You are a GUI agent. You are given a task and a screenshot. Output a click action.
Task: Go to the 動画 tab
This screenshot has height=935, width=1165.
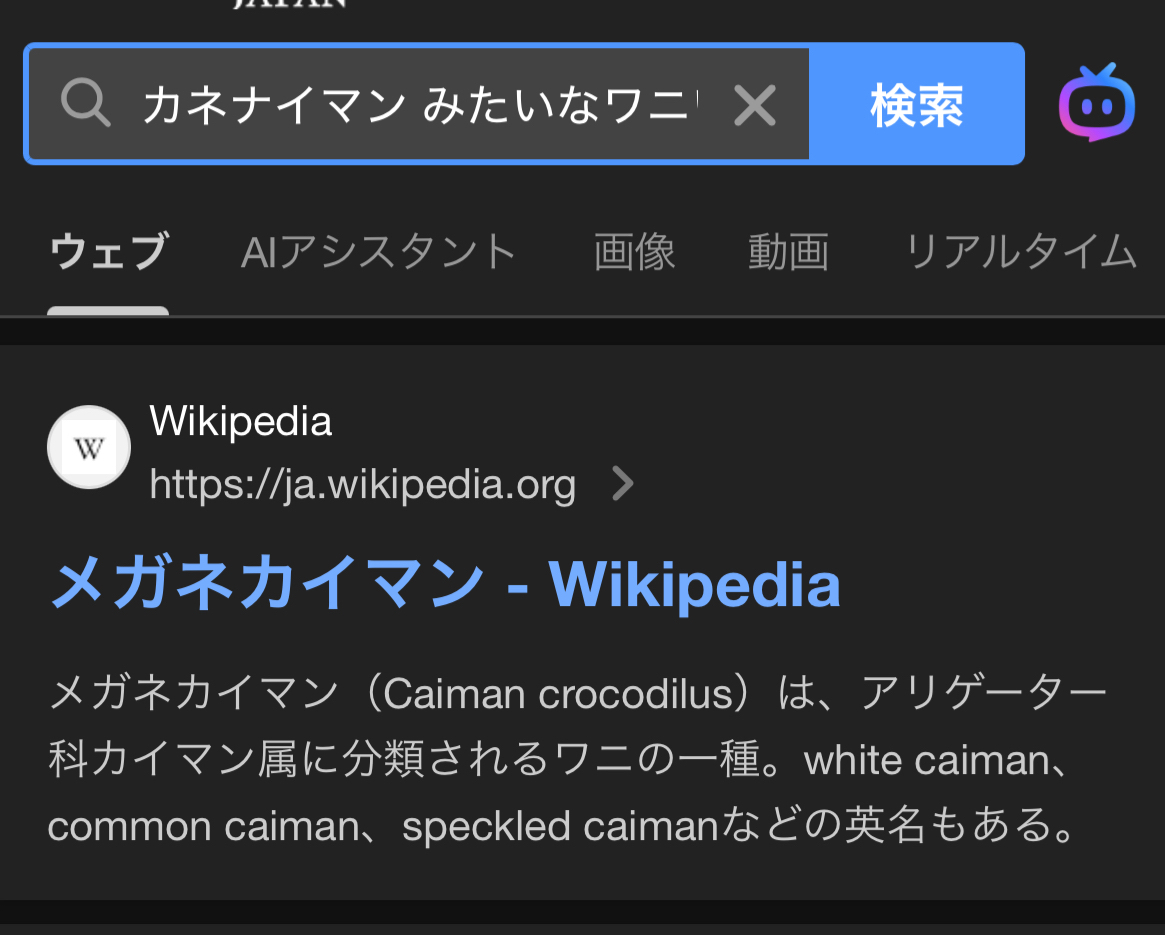click(x=788, y=252)
